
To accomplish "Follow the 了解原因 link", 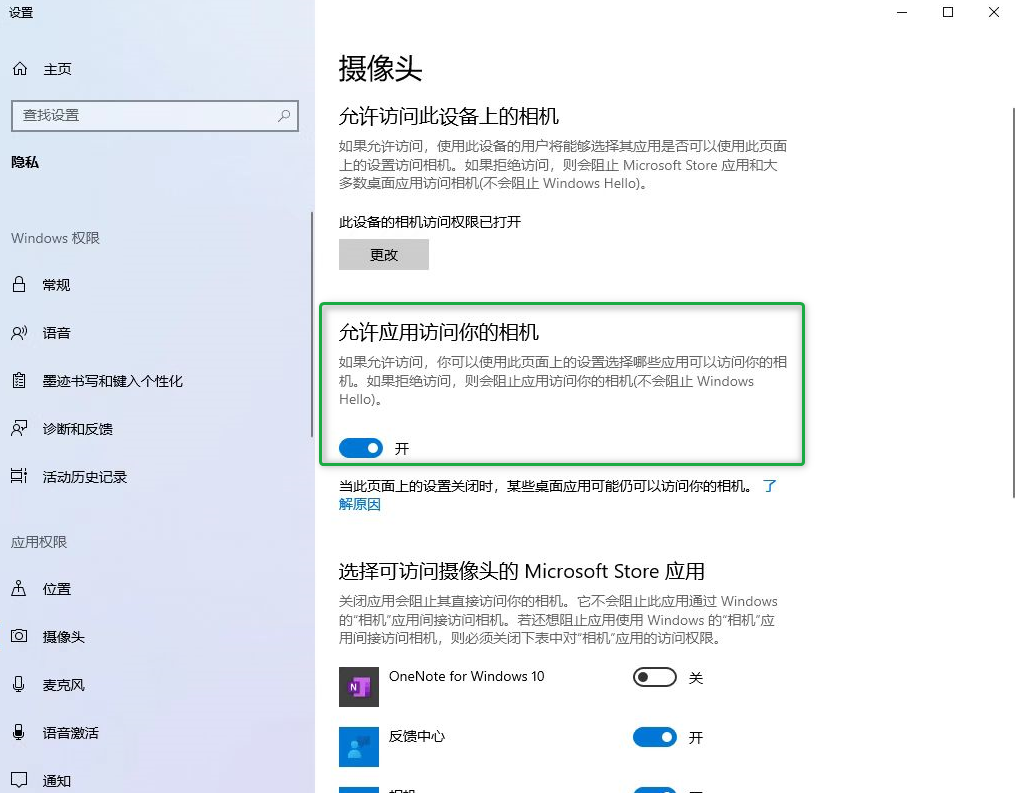I will pos(359,504).
